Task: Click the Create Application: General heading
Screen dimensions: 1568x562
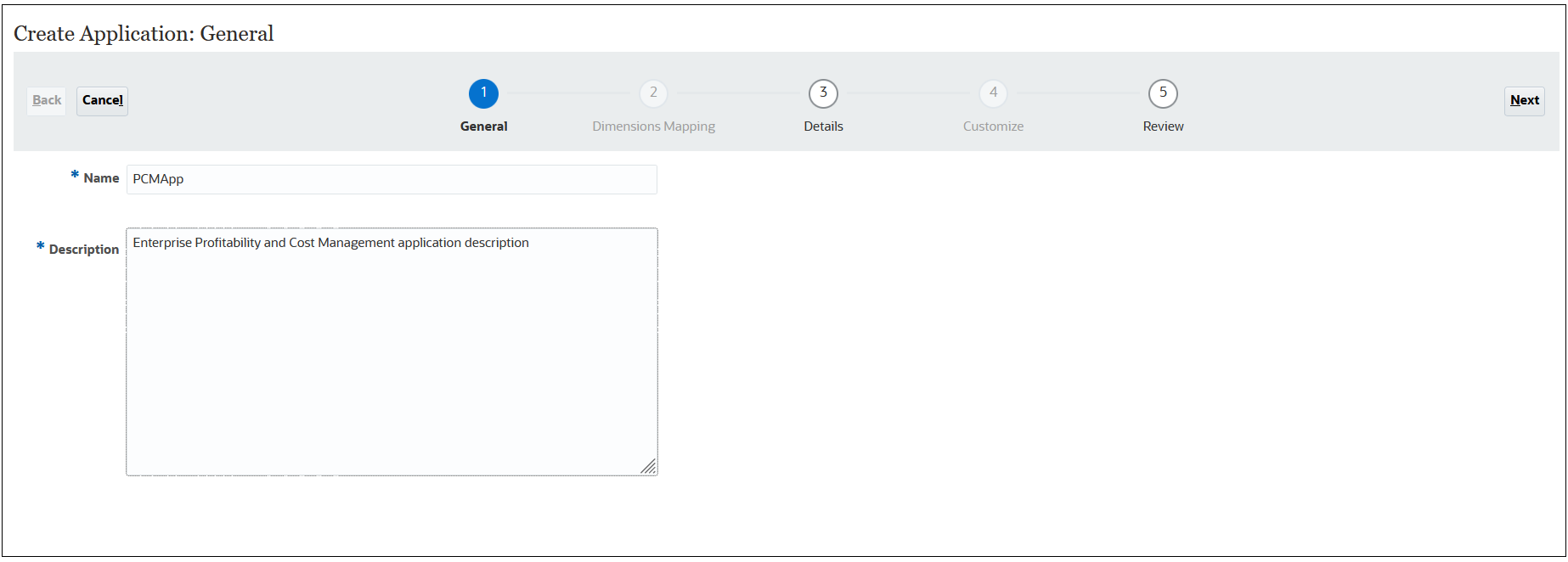Action: [144, 34]
